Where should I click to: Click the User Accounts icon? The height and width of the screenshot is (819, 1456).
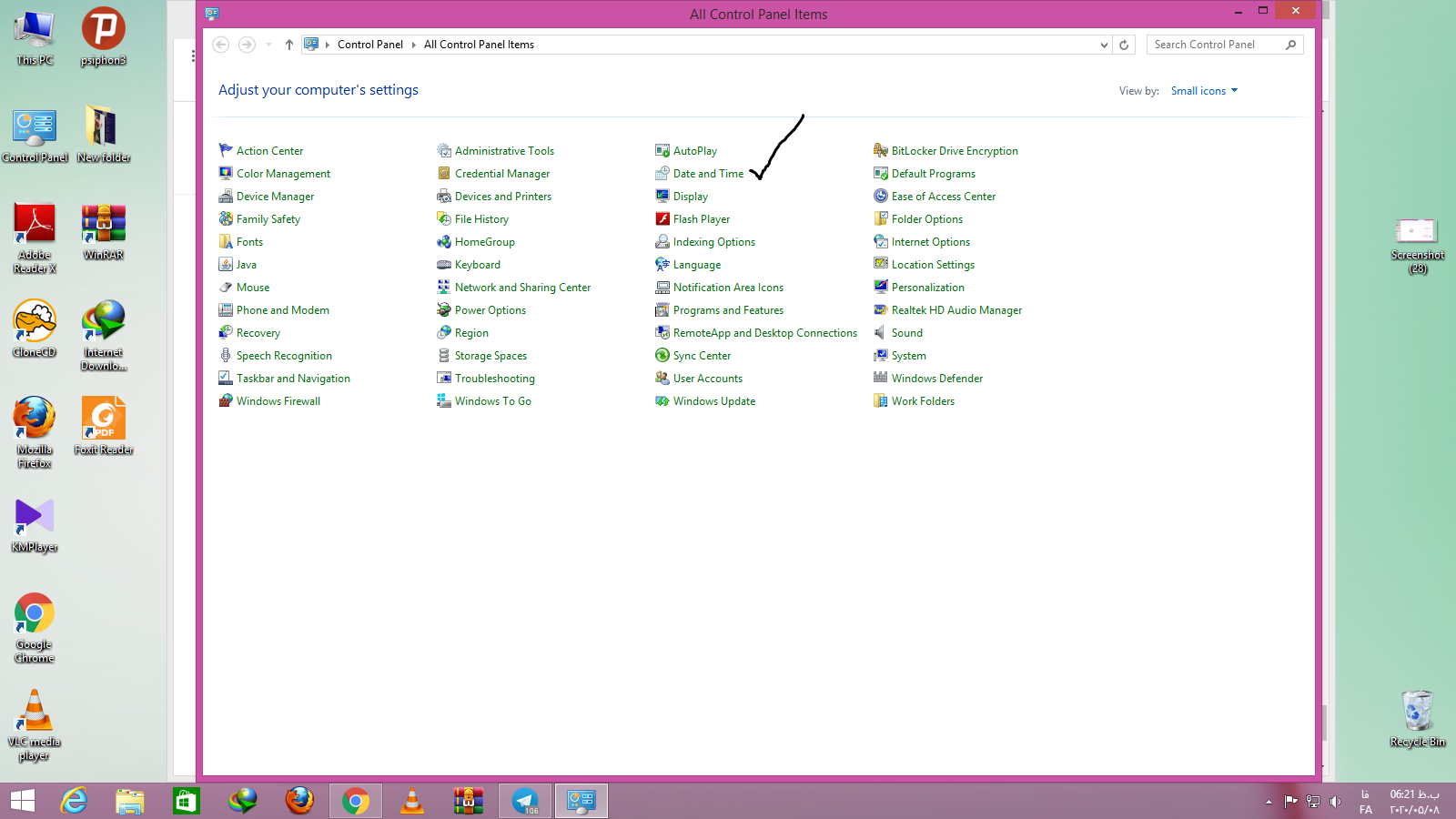click(x=662, y=378)
